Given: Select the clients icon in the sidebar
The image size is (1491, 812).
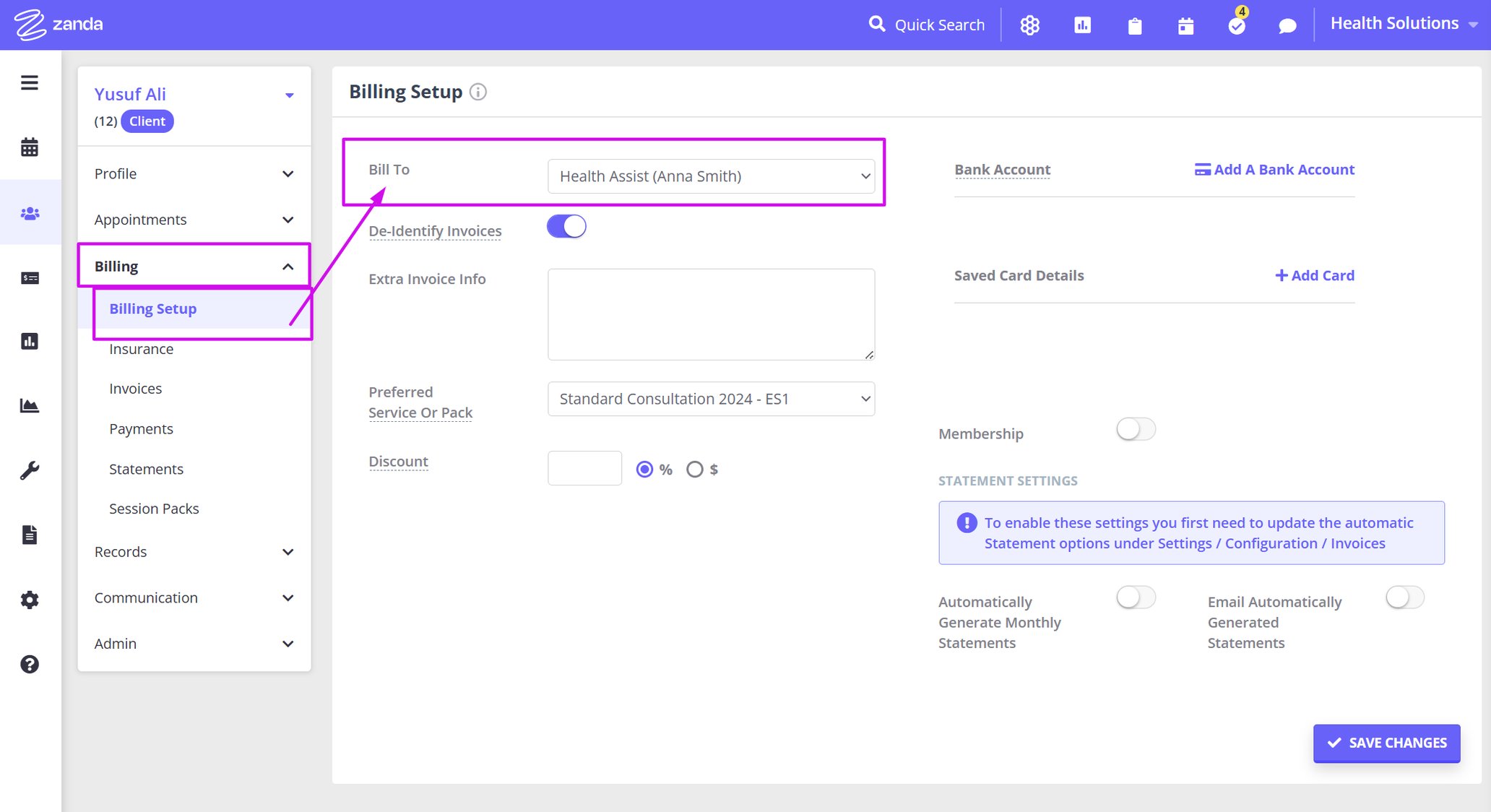Looking at the screenshot, I should (x=30, y=212).
